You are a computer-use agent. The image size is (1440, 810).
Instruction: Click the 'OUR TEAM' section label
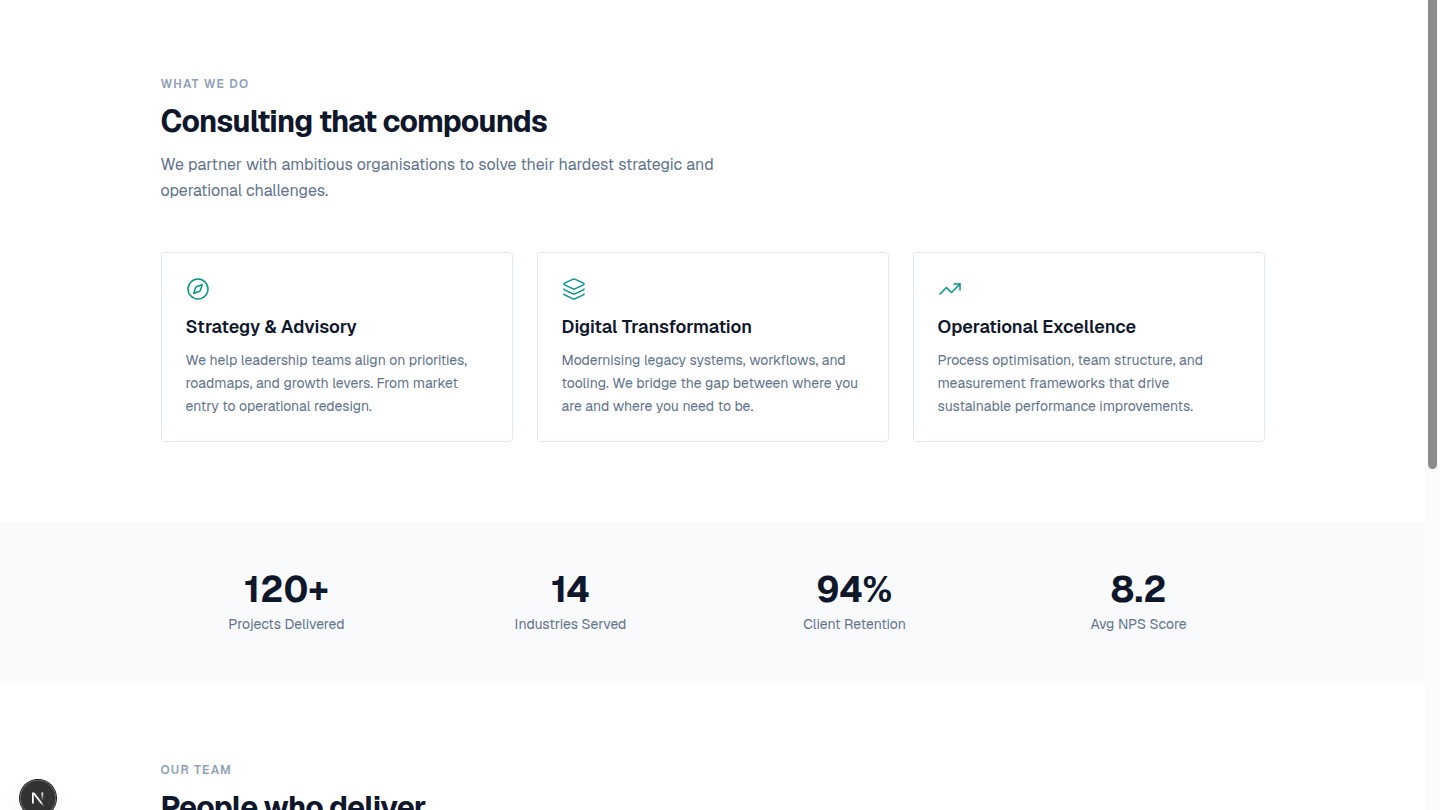point(196,769)
